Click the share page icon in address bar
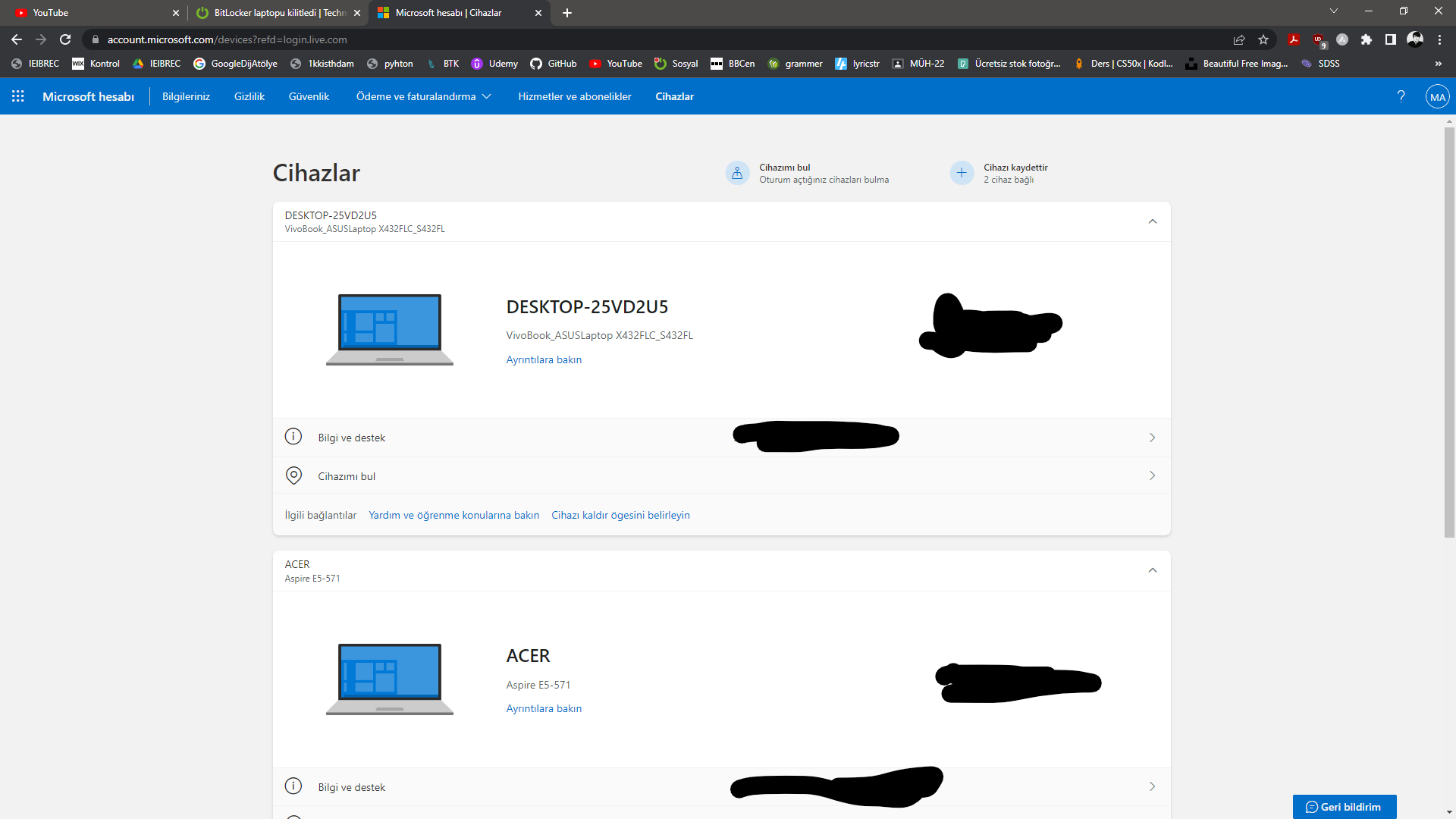Image resolution: width=1456 pixels, height=819 pixels. tap(1239, 39)
